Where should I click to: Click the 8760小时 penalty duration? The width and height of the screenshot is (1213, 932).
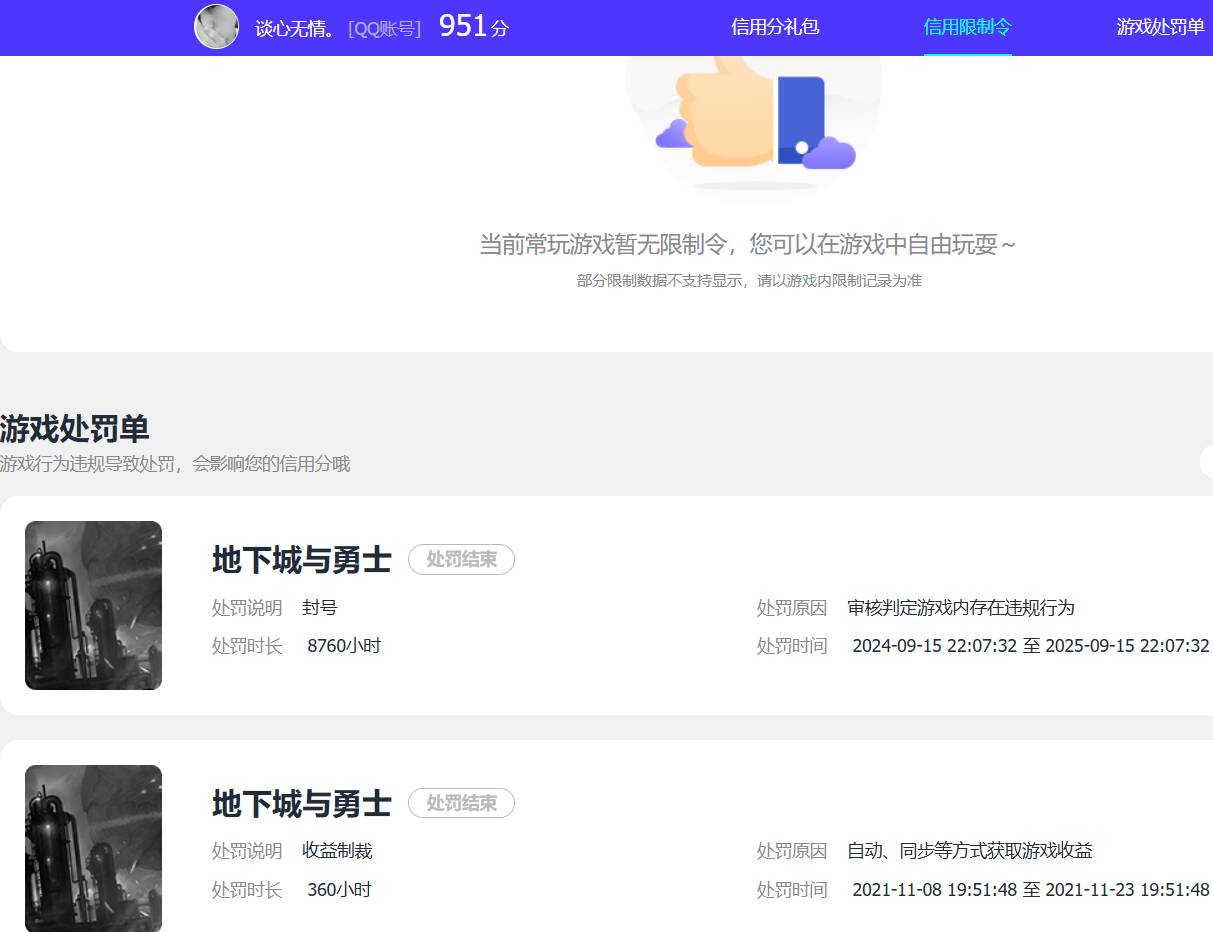(345, 645)
